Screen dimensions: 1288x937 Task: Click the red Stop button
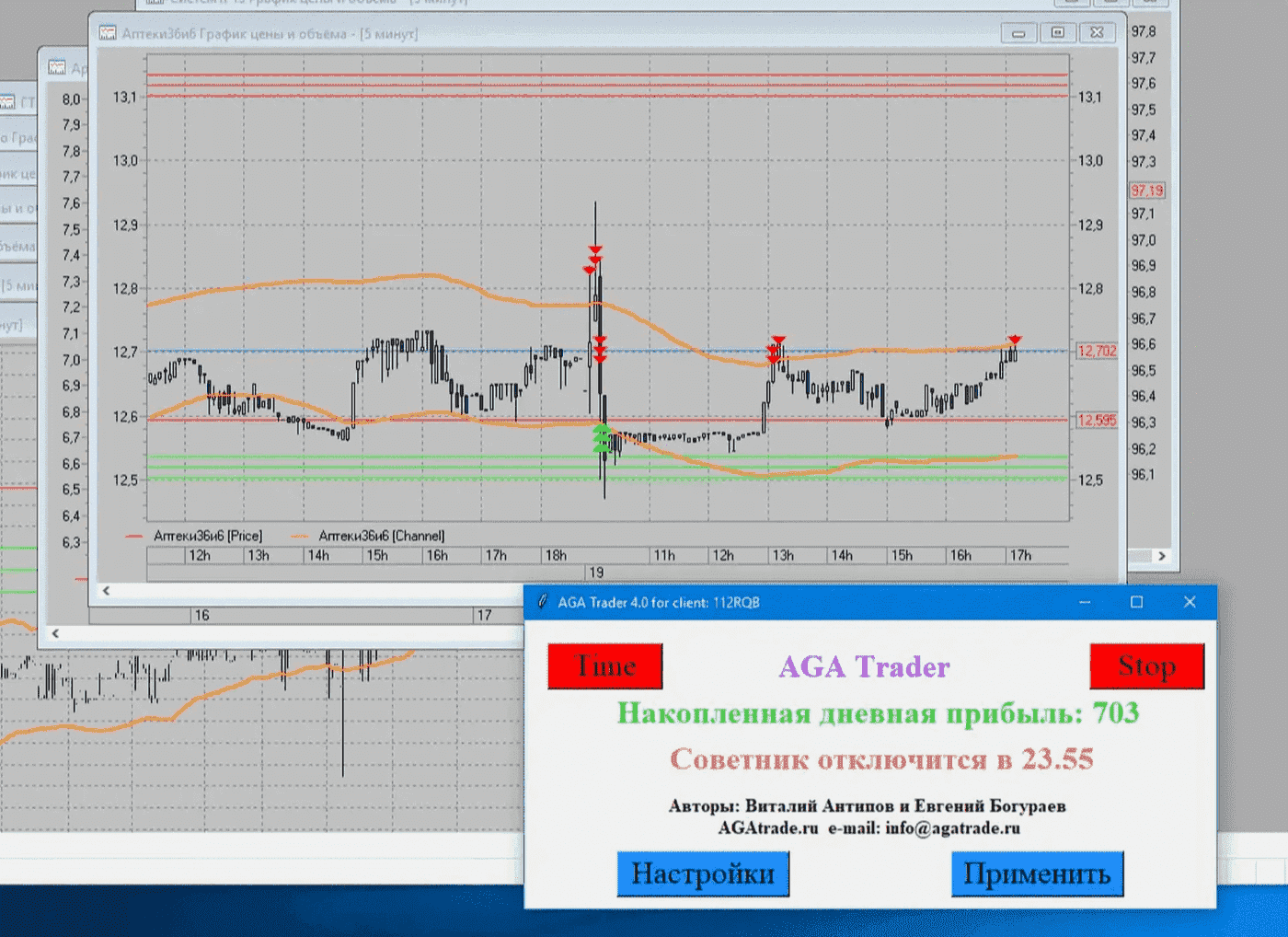click(1146, 665)
